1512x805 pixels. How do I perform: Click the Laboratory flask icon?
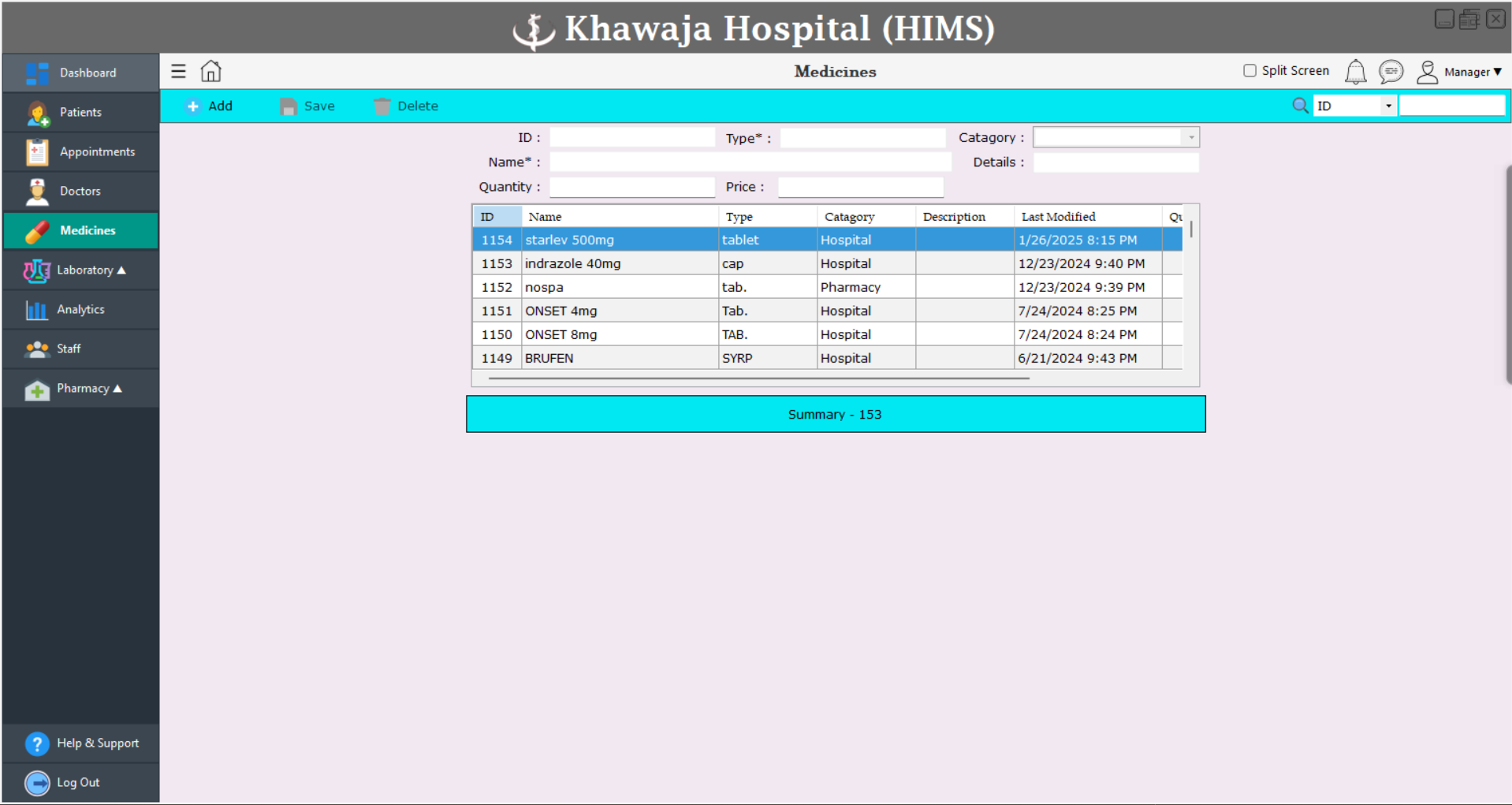[37, 270]
